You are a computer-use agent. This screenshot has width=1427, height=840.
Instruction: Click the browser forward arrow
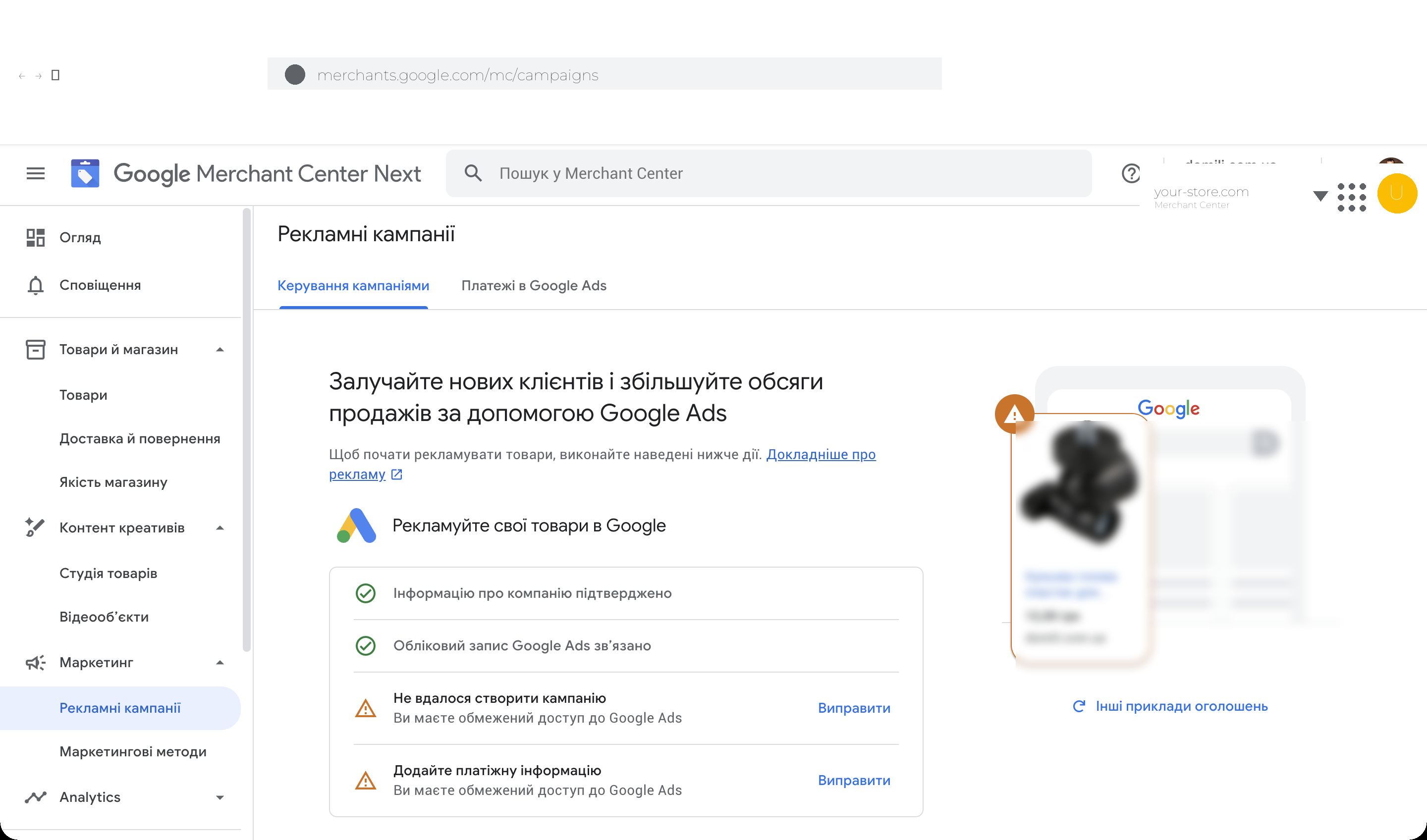[38, 76]
